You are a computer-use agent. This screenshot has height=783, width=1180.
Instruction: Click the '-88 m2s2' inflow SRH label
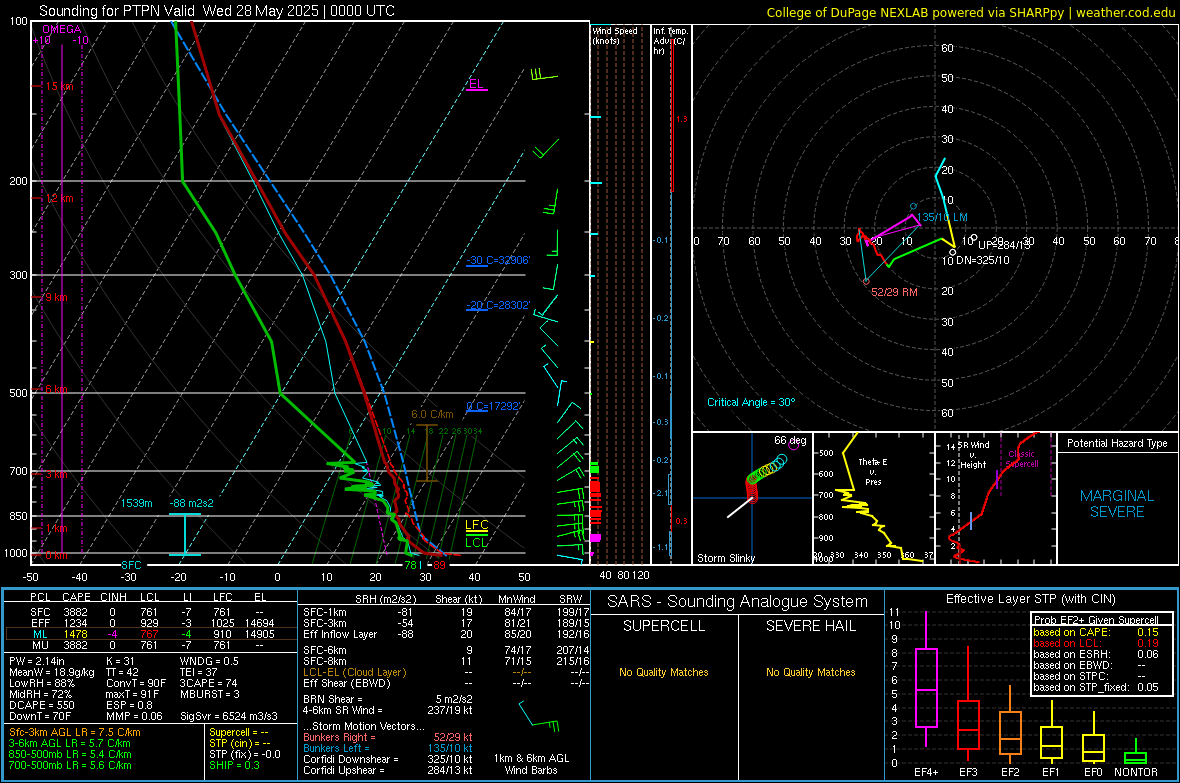coord(191,503)
